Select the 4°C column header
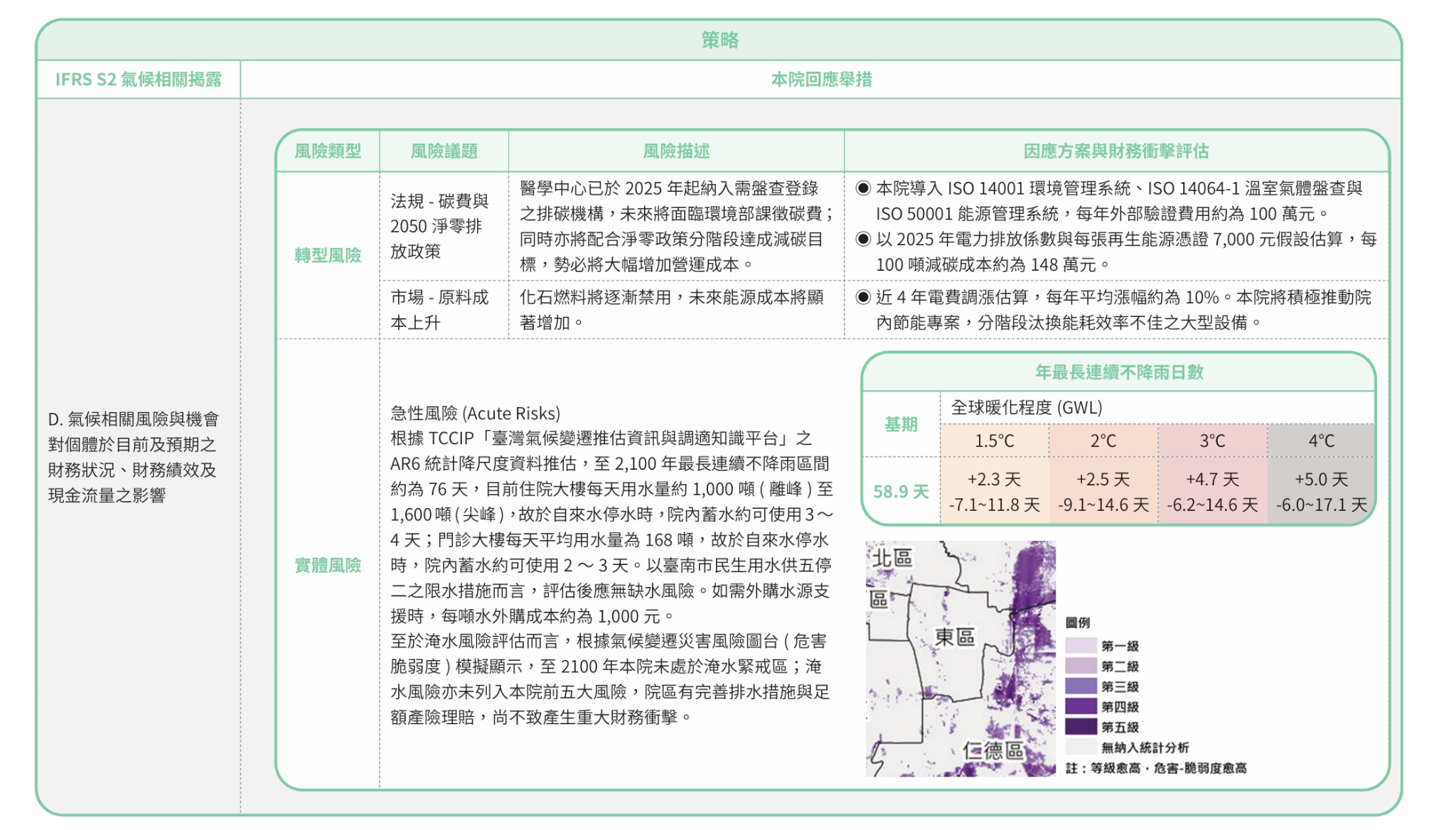Screen dimensions: 1456x830 1321,441
